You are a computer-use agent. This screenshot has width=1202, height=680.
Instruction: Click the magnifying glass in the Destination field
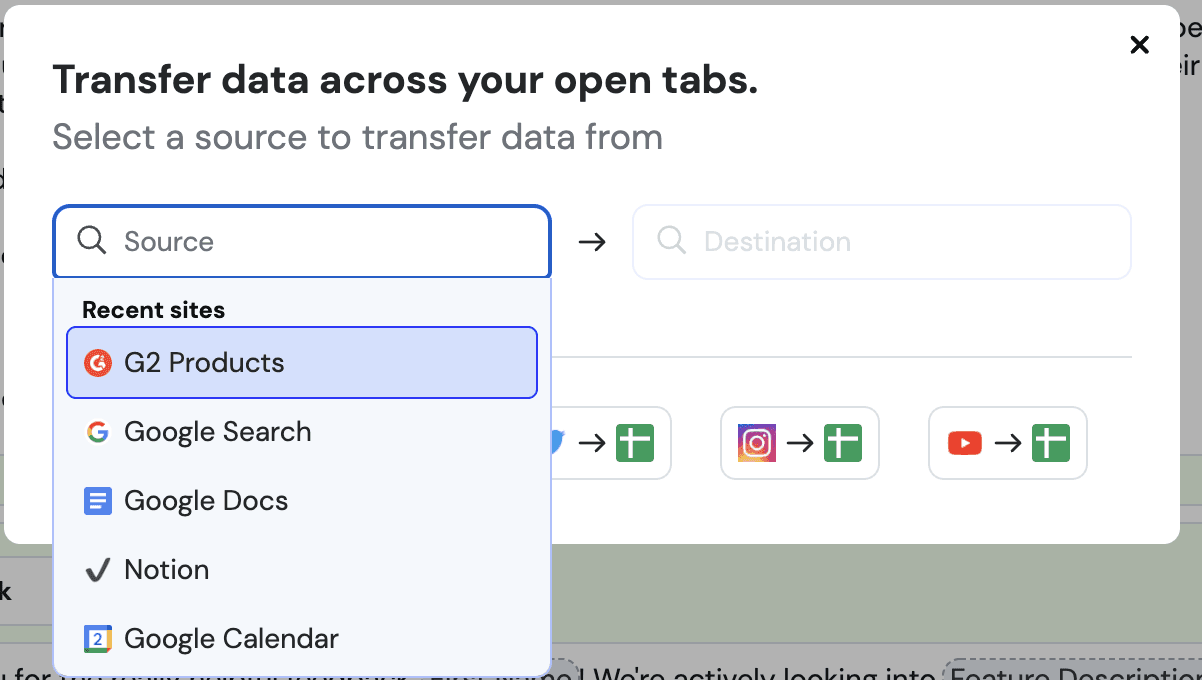671,241
